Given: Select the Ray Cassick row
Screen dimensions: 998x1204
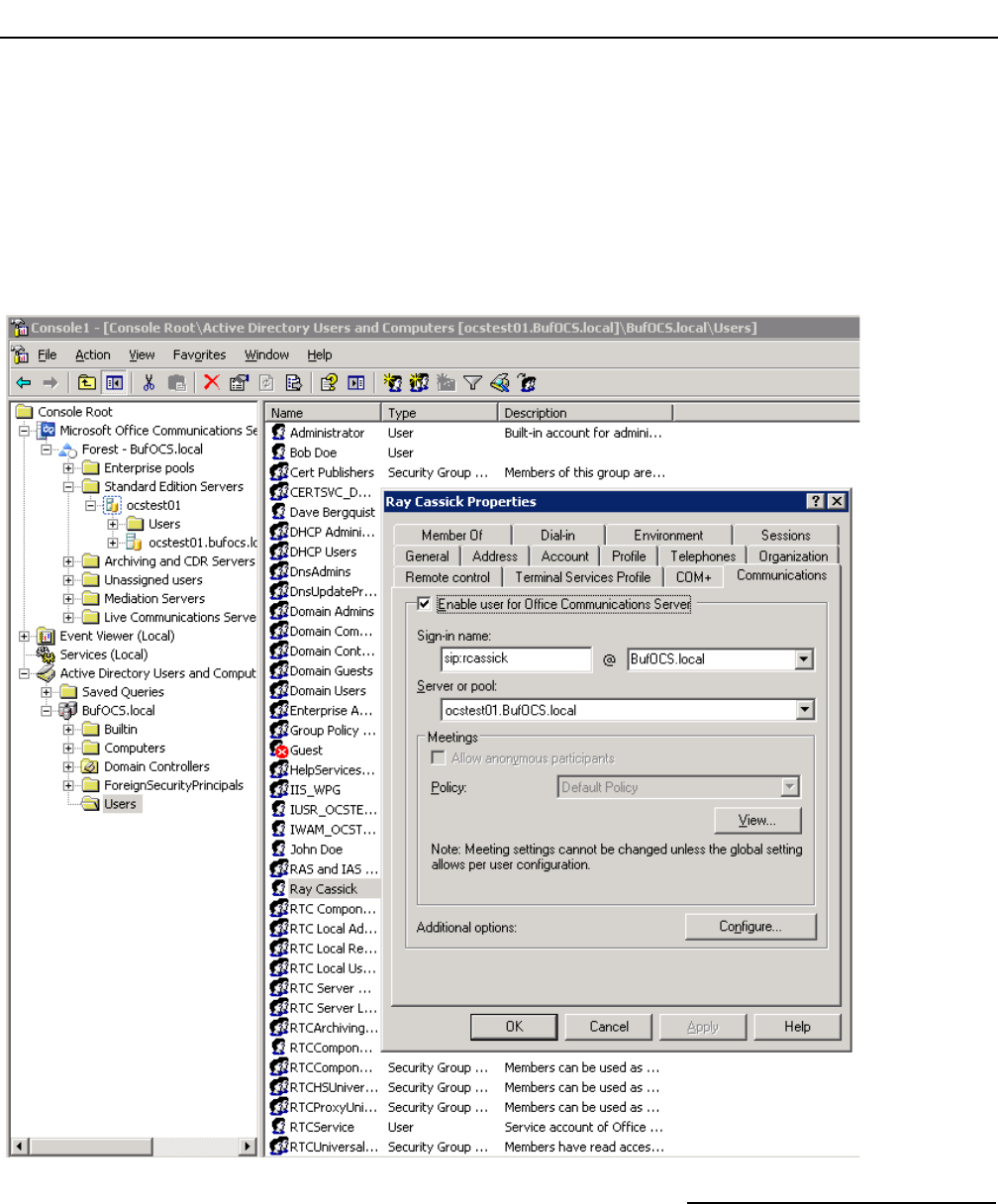Looking at the screenshot, I should [x=323, y=889].
